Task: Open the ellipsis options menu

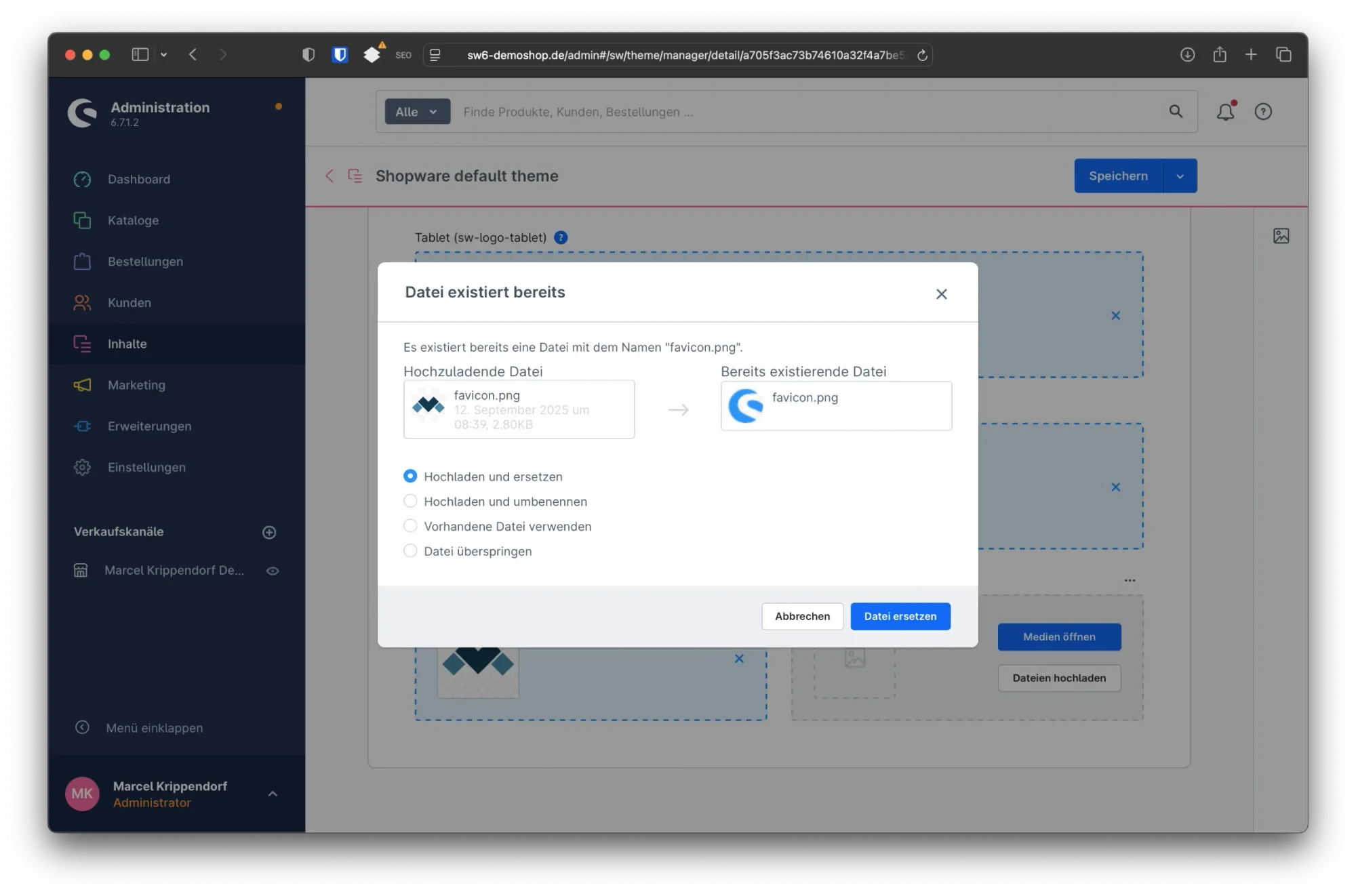Action: (1130, 580)
